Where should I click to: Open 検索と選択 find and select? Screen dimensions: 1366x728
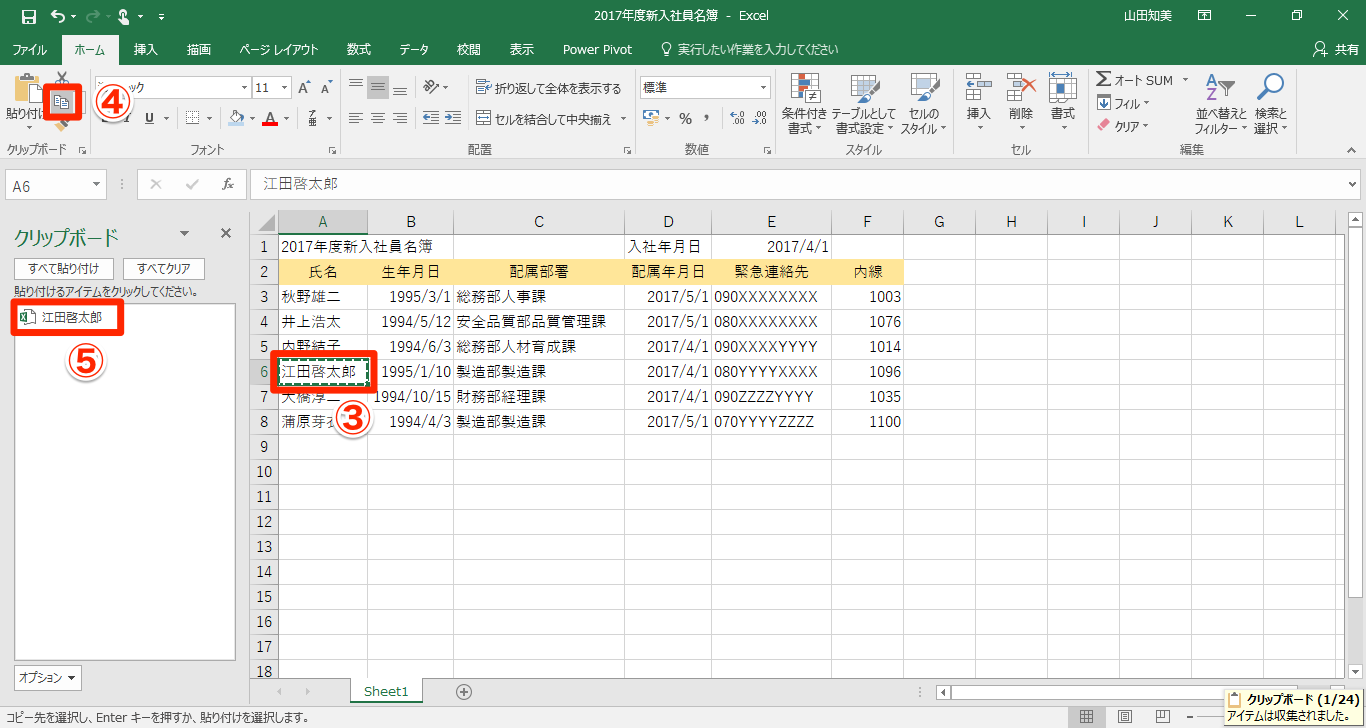click(x=1270, y=104)
